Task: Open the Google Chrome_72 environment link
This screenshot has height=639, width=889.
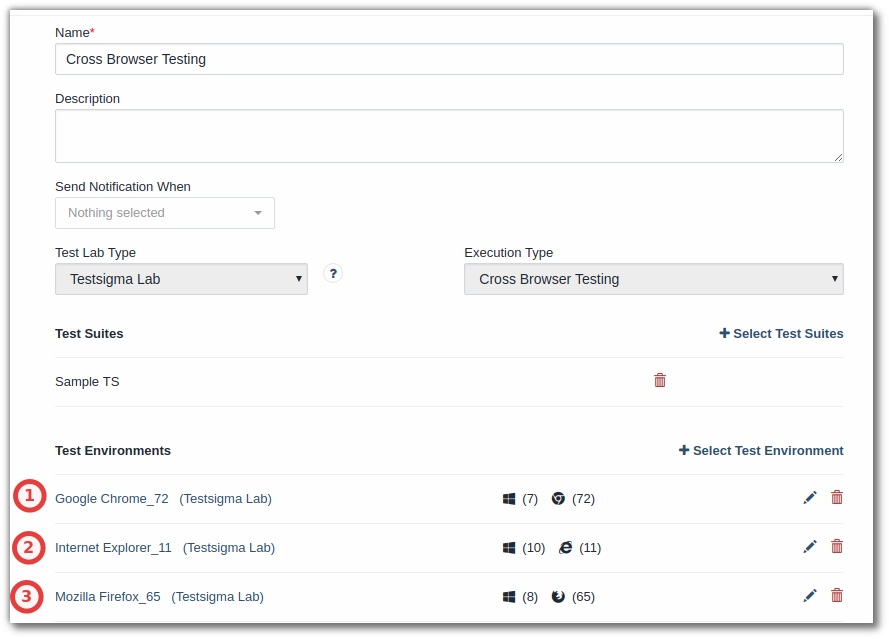Action: (x=112, y=498)
